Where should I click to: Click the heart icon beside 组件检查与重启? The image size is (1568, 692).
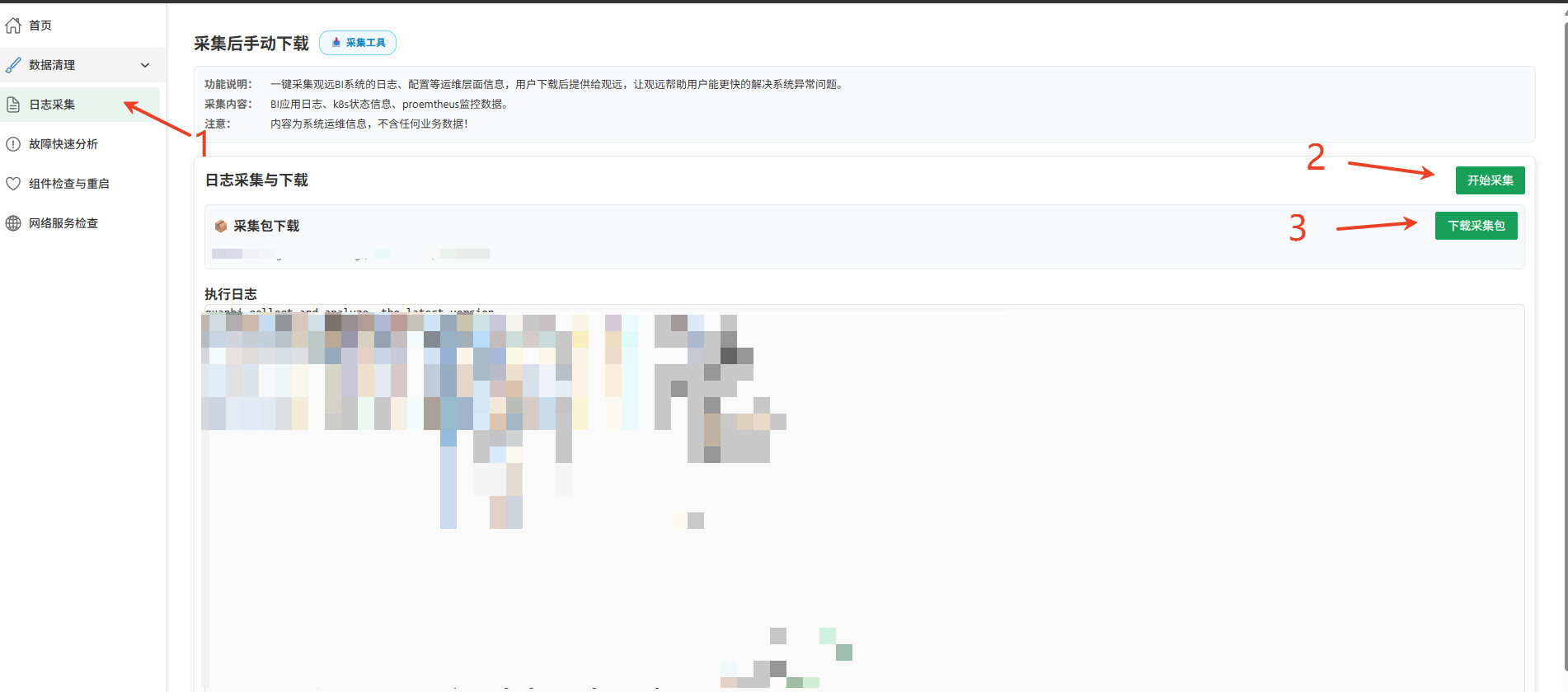(13, 184)
